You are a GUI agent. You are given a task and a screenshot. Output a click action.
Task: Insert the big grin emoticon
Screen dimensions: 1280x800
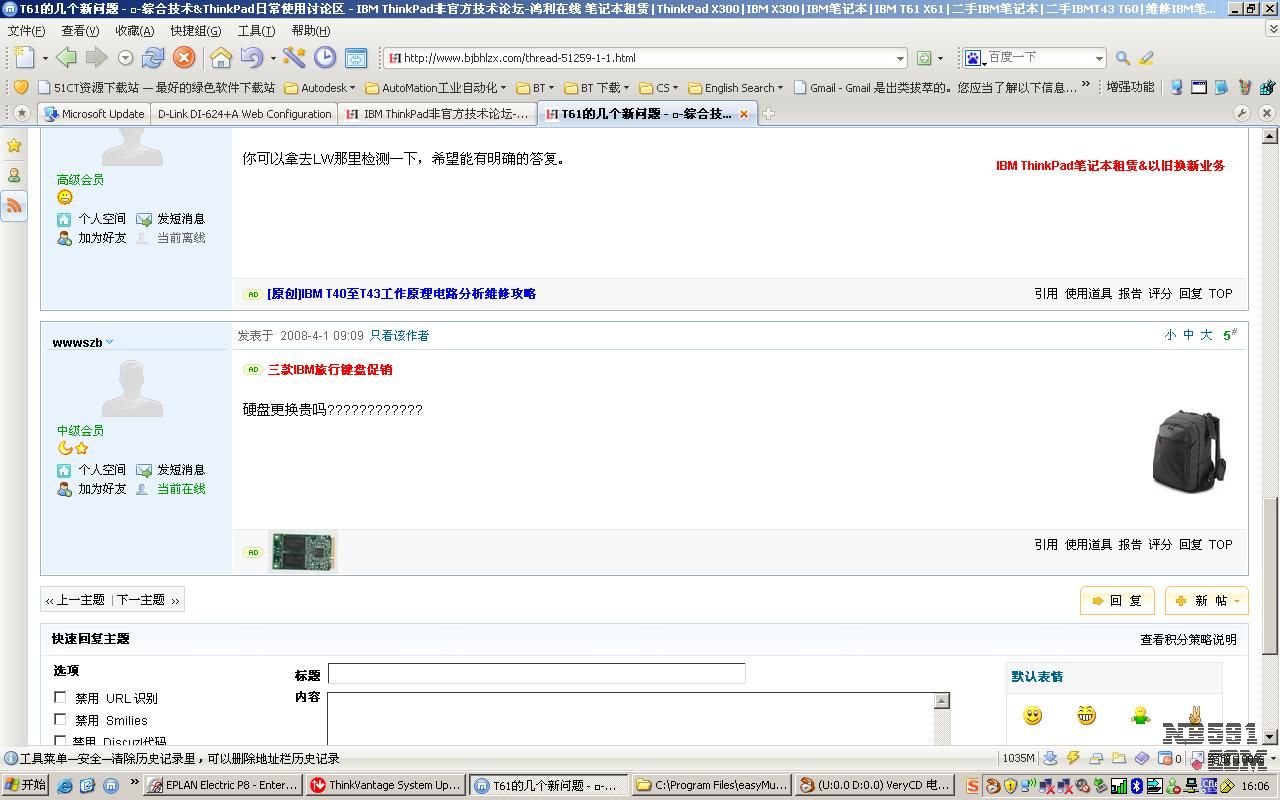[1086, 715]
